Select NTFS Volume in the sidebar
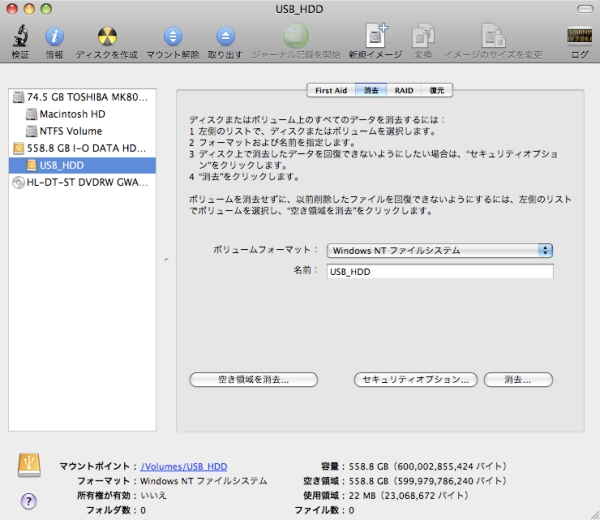The image size is (600, 520). pyautogui.click(x=70, y=131)
